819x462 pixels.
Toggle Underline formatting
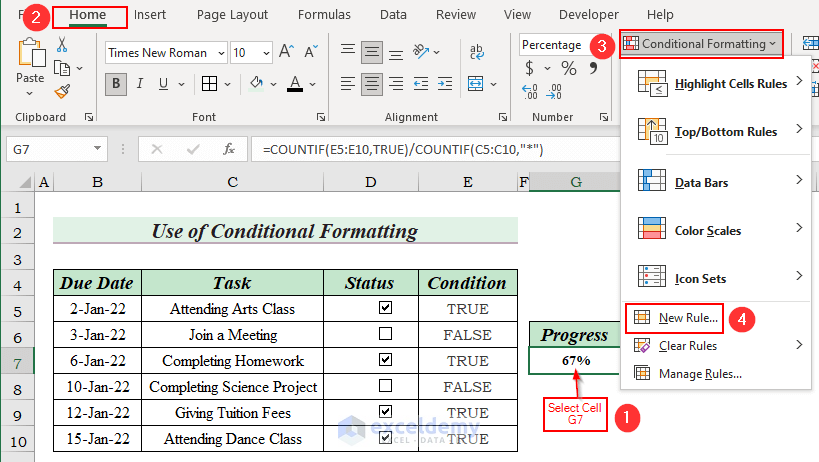click(163, 84)
